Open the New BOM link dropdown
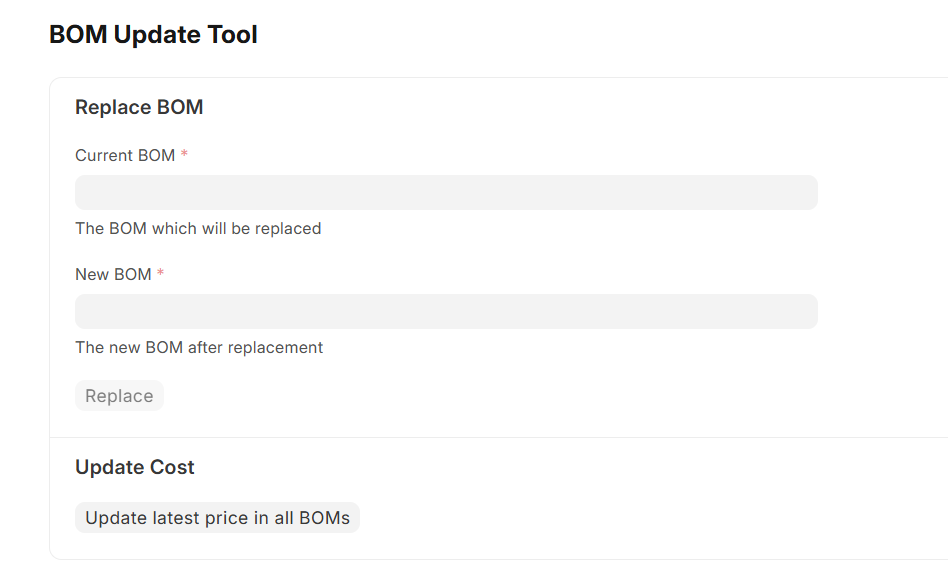 point(446,311)
